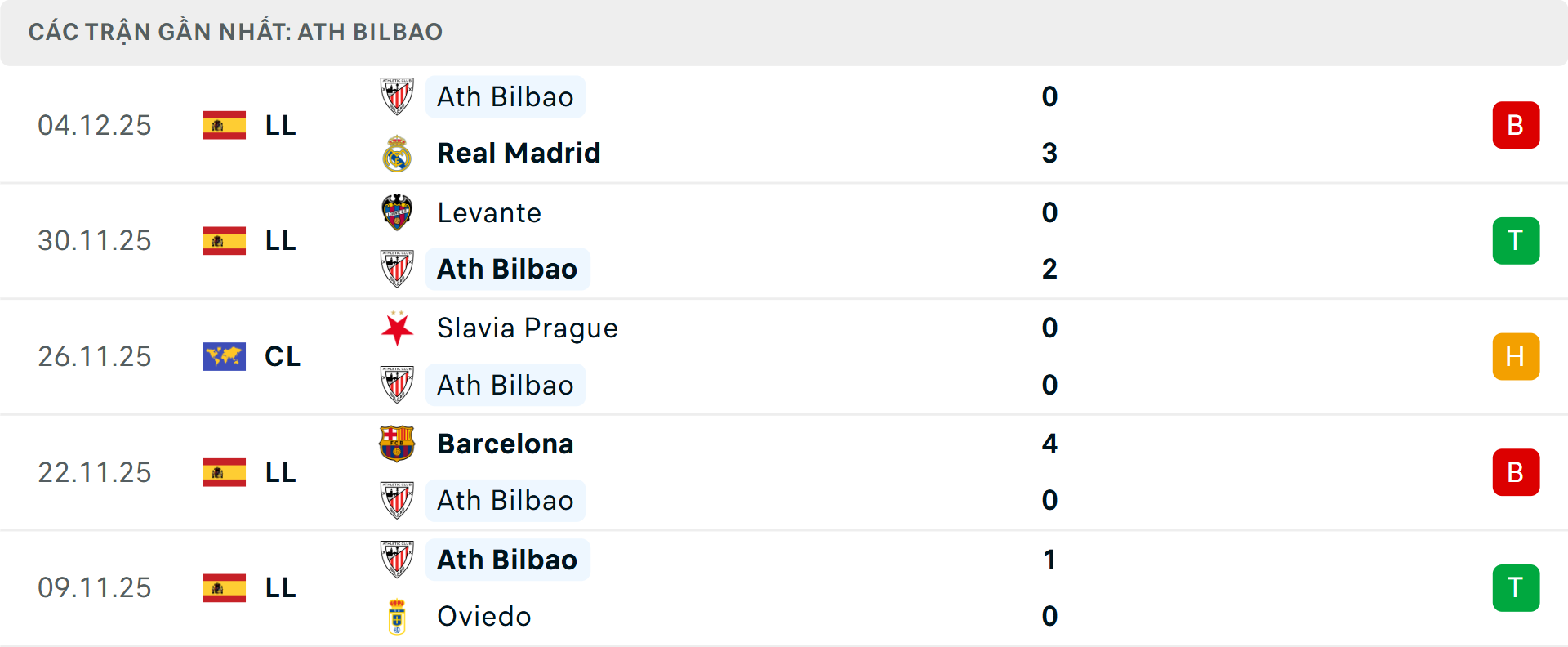This screenshot has width=1568, height=647.
Task: Click the green T badge for Levante match
Action: tap(1516, 240)
